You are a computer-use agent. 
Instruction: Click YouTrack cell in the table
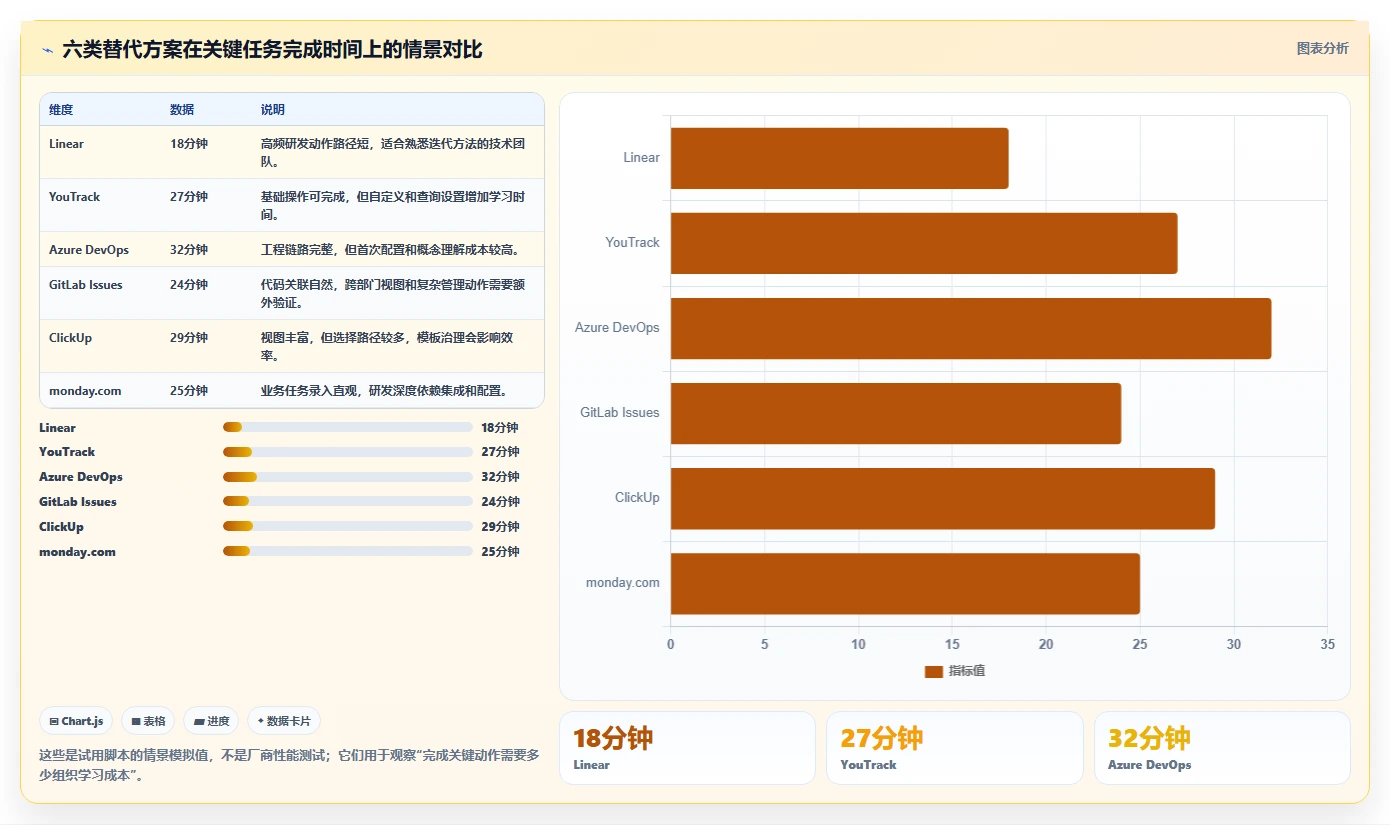75,197
